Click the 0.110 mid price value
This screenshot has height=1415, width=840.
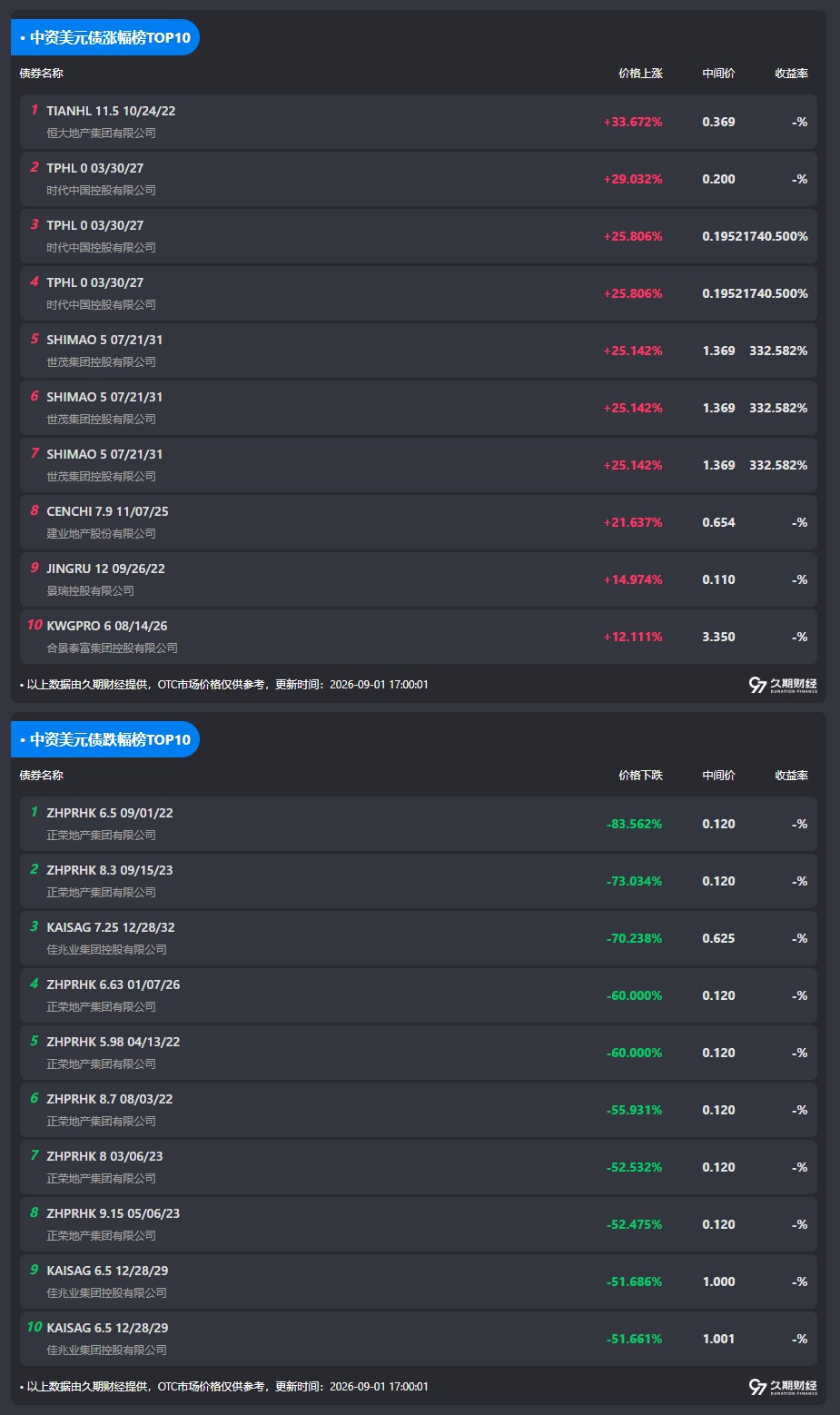click(x=718, y=579)
